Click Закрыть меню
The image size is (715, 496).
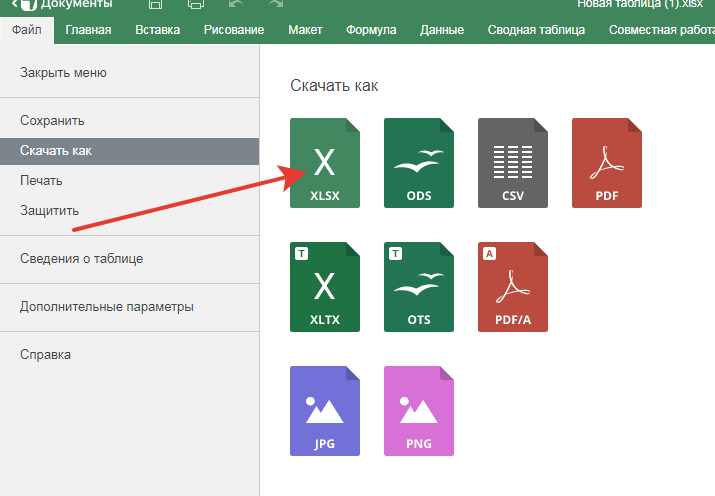coord(130,73)
